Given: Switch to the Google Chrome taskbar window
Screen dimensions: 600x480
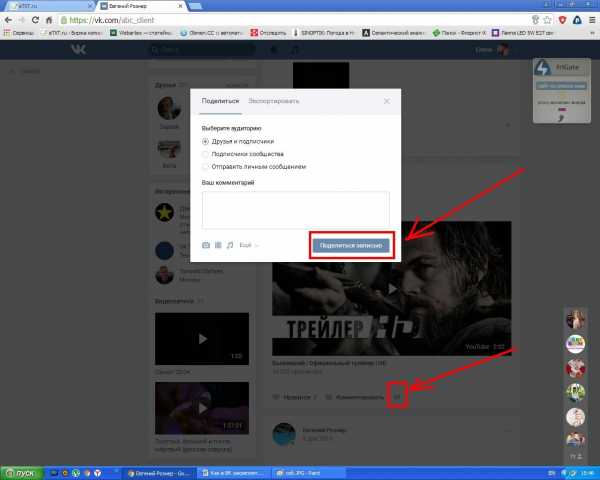Looking at the screenshot, I should (x=160, y=473).
